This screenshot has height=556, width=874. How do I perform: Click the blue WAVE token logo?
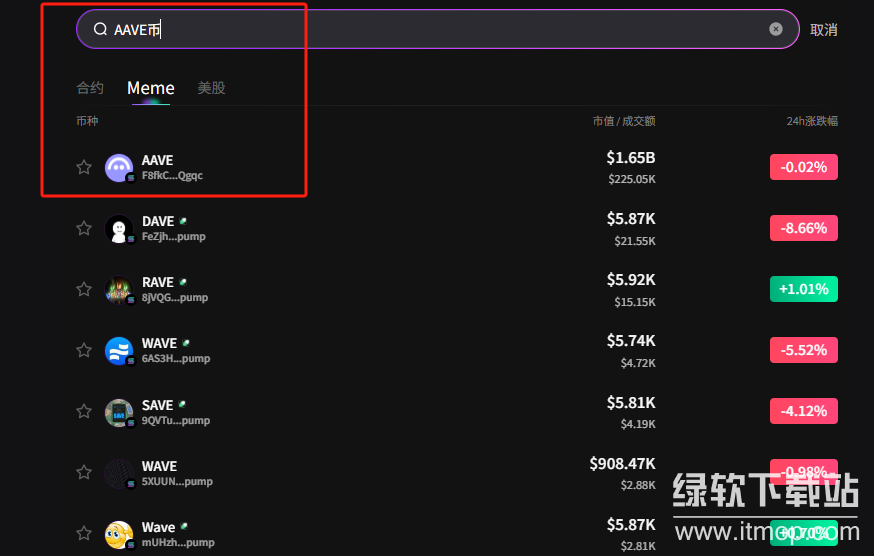[x=119, y=351]
